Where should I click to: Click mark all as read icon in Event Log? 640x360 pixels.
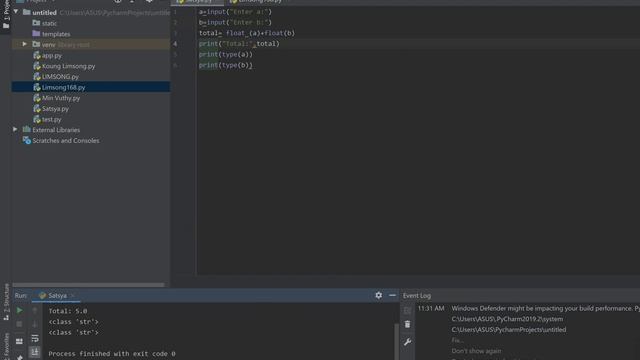coord(407,311)
